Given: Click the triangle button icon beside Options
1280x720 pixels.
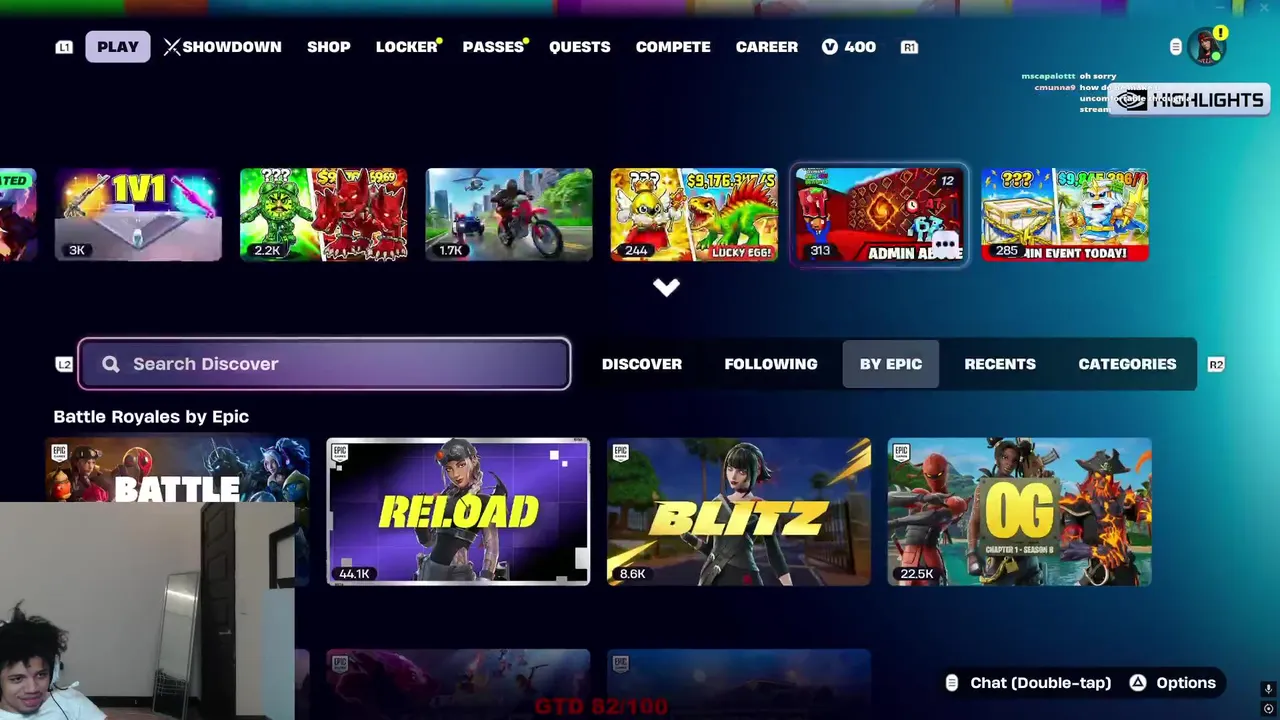Looking at the screenshot, I should coord(1138,683).
